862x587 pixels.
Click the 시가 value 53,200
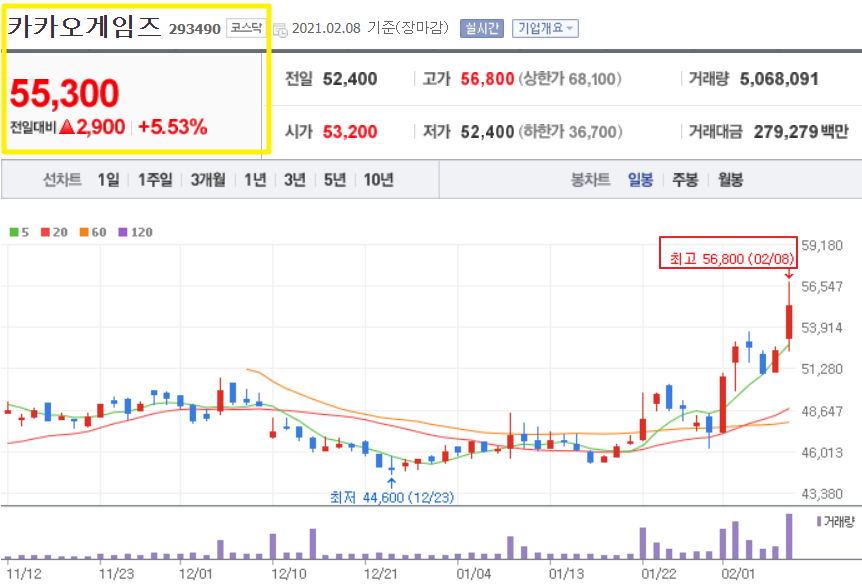(x=350, y=132)
